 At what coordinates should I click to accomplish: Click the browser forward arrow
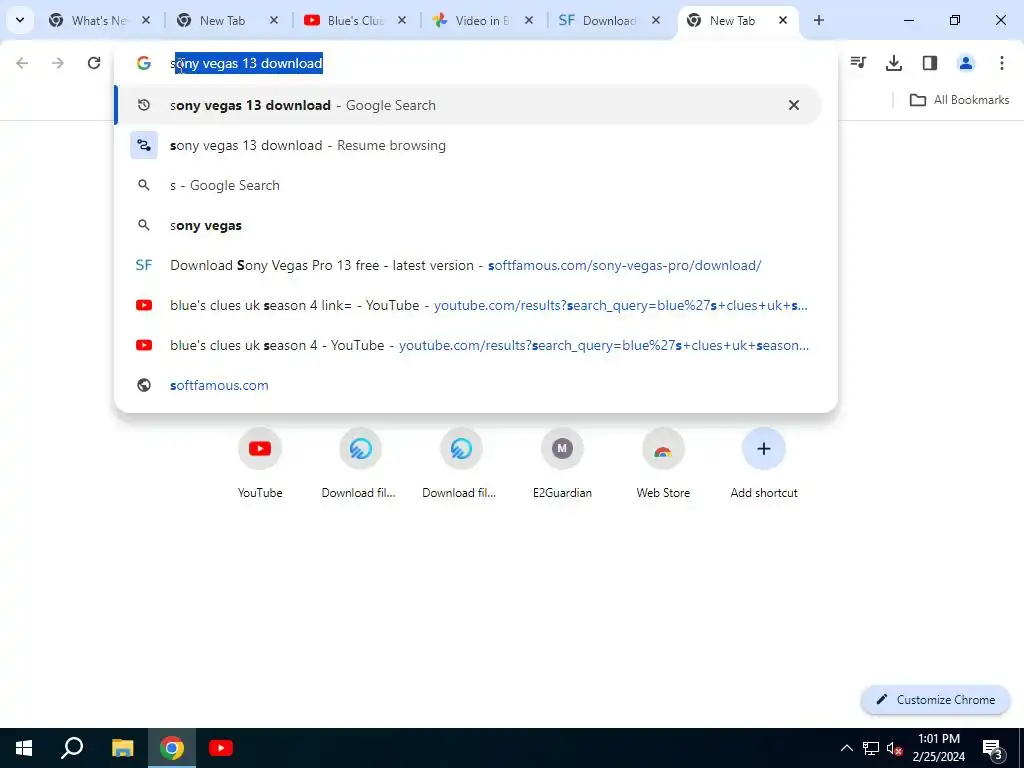58,63
